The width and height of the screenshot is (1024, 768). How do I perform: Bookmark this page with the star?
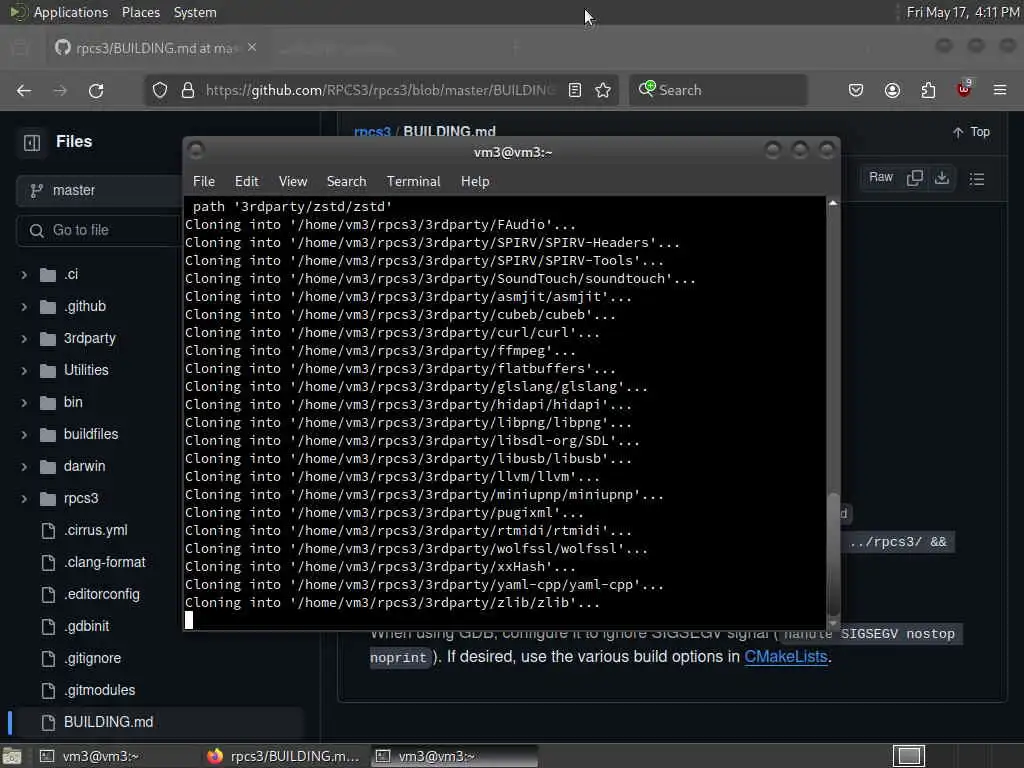603,90
